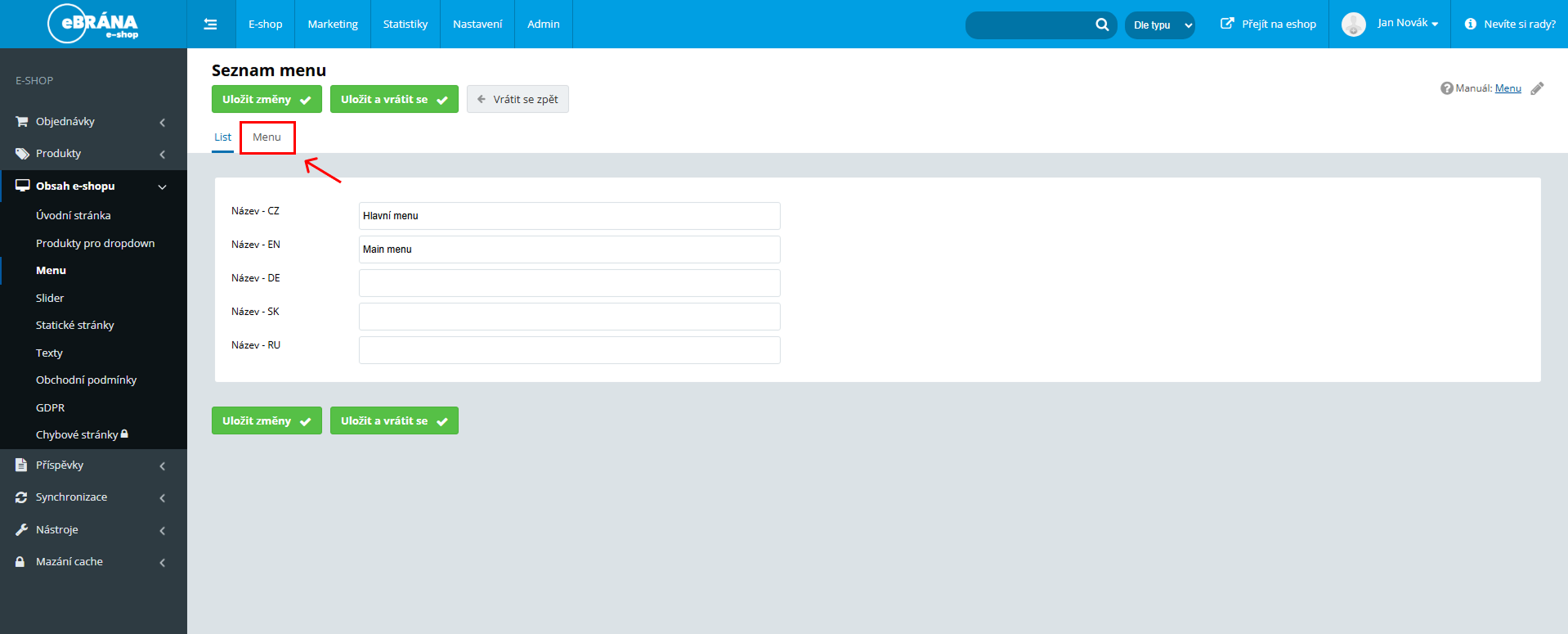The height and width of the screenshot is (634, 1568).
Task: Click the info icon beside Nevíte si rady
Action: (x=1470, y=25)
